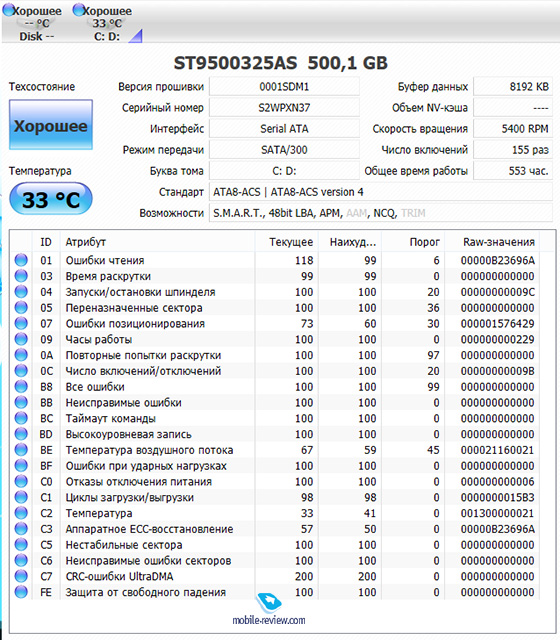Select the CRC-ошибки UltraDMA attribute text
This screenshot has height=640, width=560.
pos(119,576)
